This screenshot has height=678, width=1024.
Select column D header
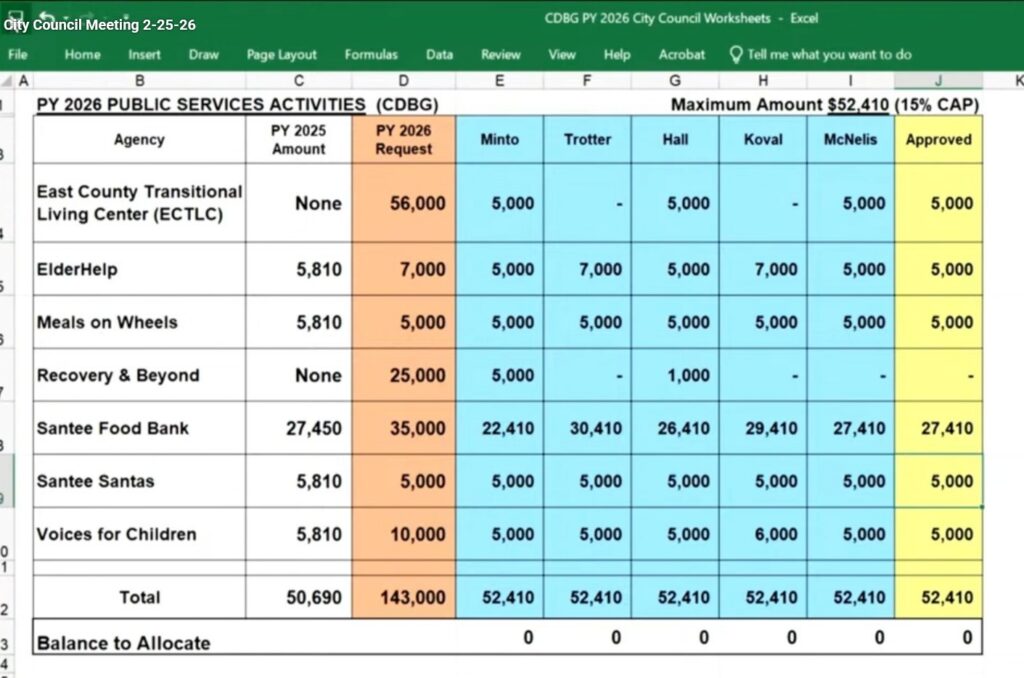pos(403,80)
